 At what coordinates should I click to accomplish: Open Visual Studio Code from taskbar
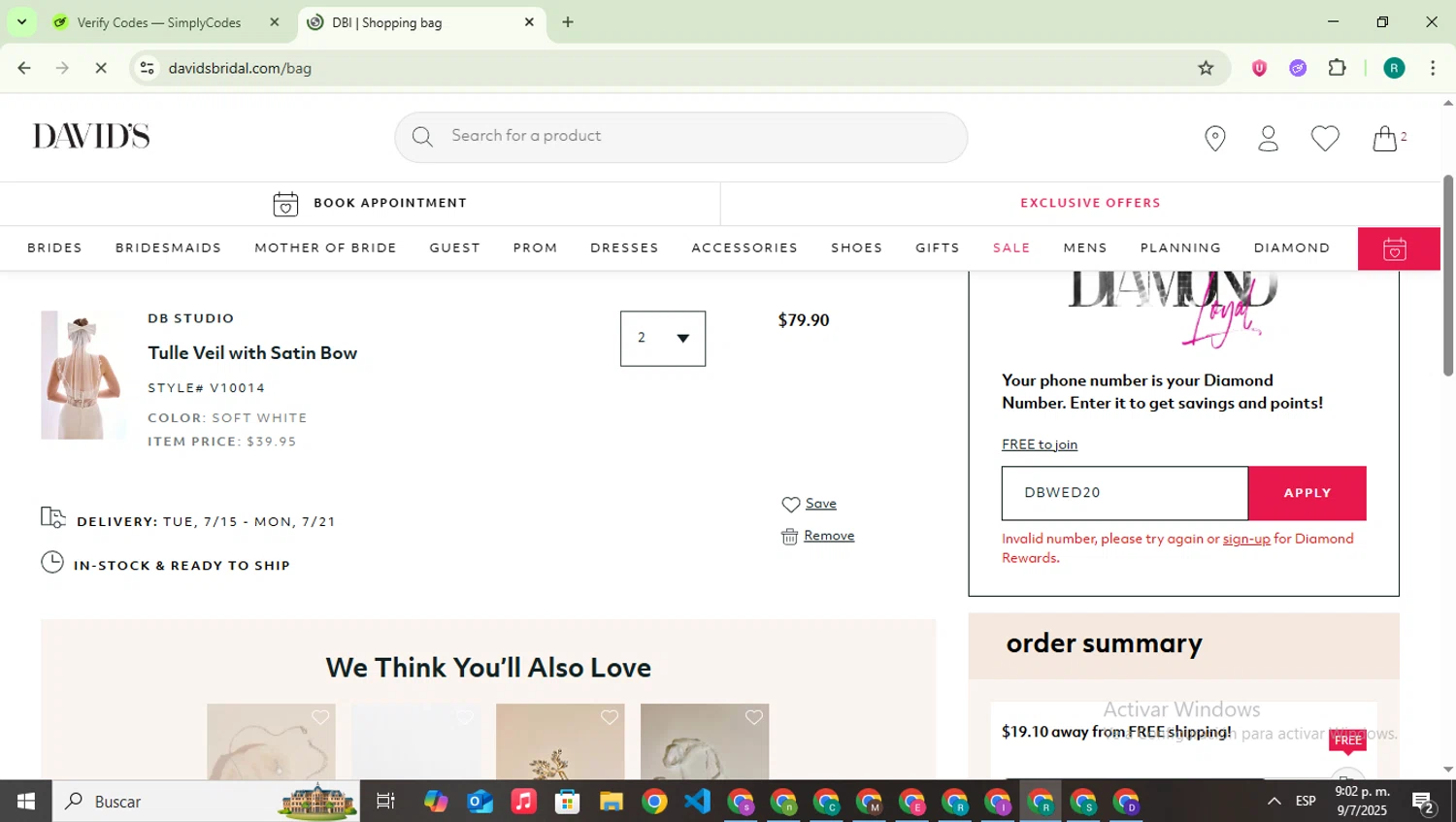(x=697, y=802)
